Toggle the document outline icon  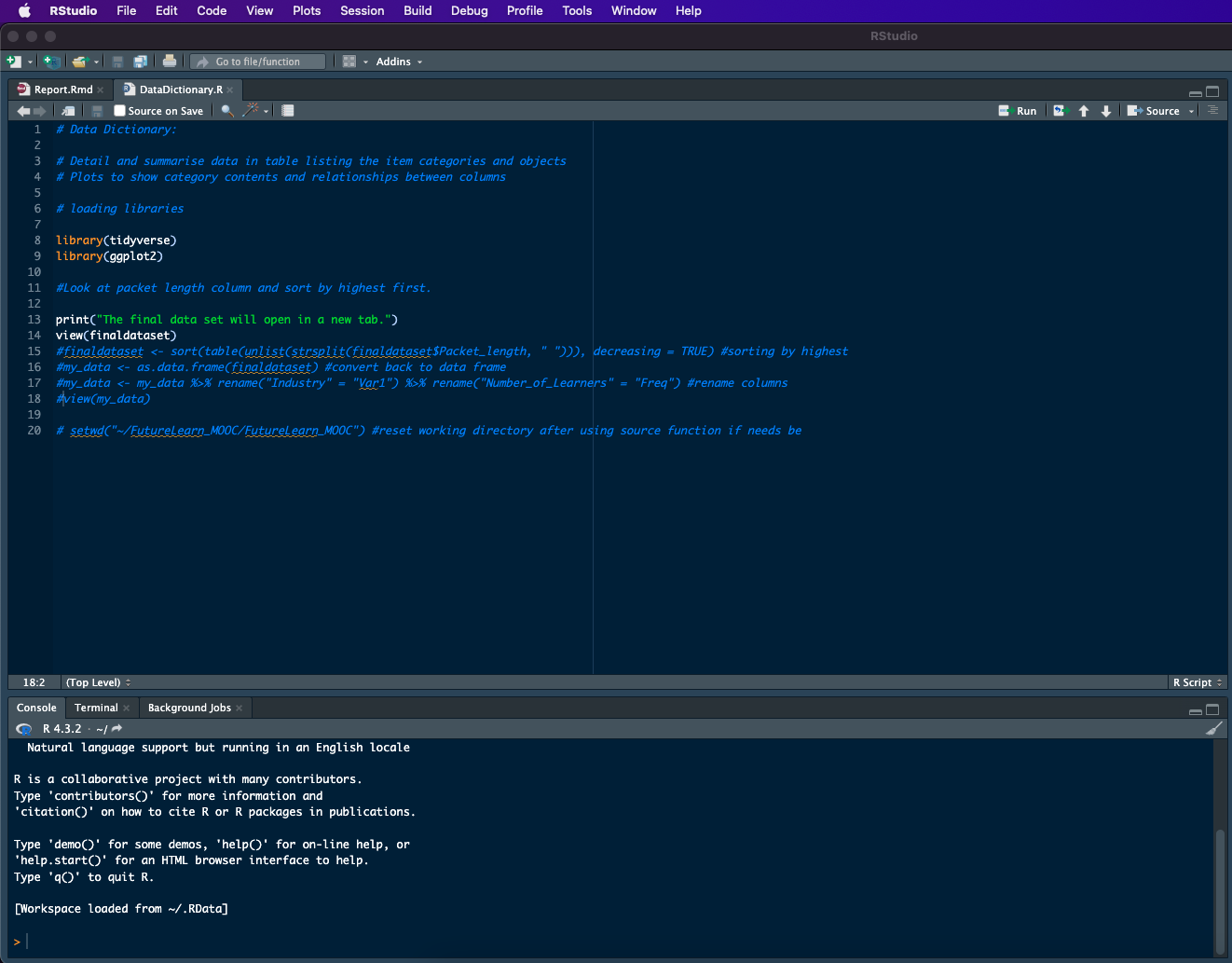1212,110
